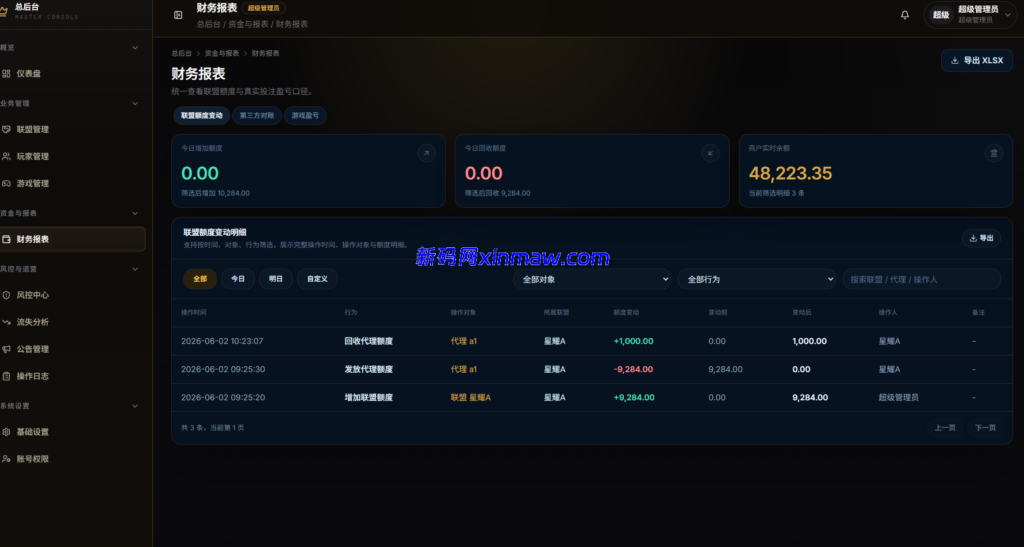This screenshot has height=547, width=1024.
Task: Click amount +1,000.00
Action: pyautogui.click(x=633, y=341)
